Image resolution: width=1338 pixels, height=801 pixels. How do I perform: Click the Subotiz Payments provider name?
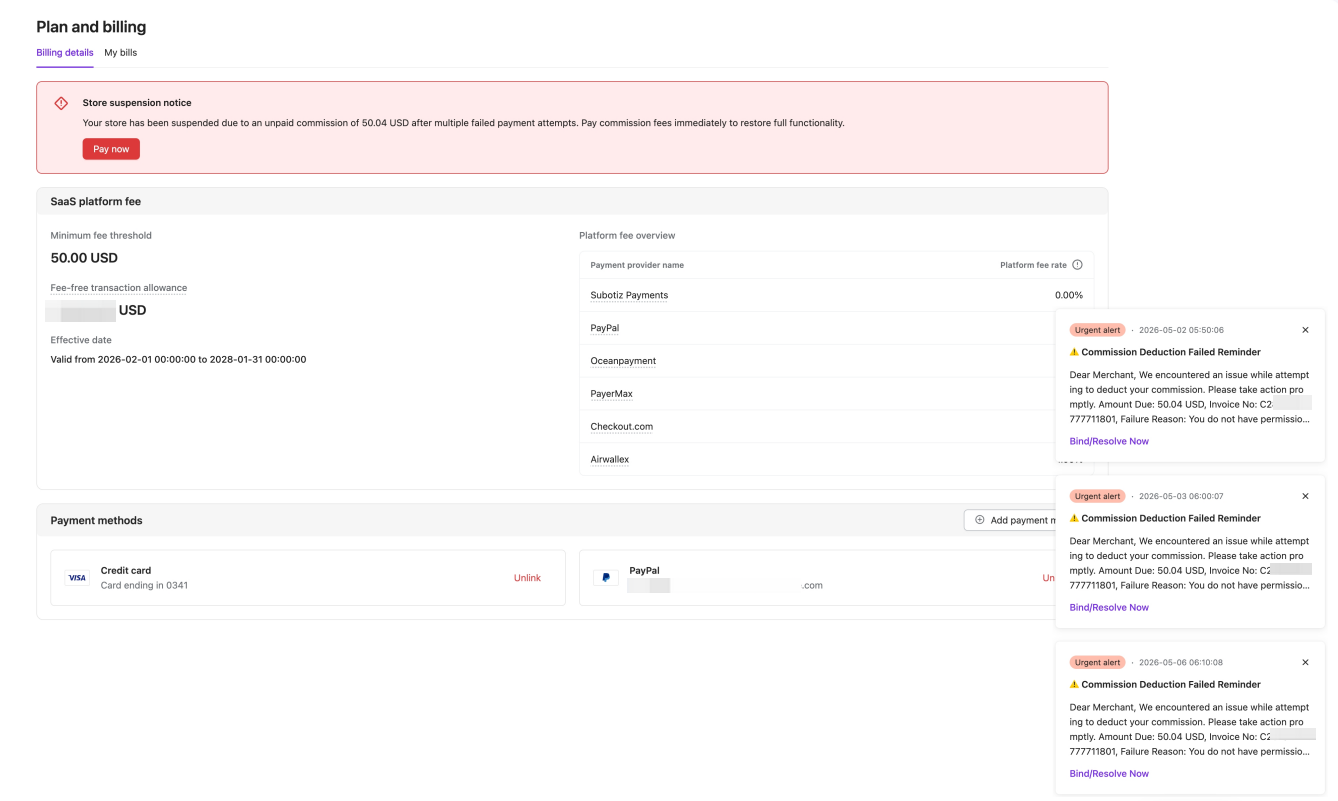click(x=629, y=295)
